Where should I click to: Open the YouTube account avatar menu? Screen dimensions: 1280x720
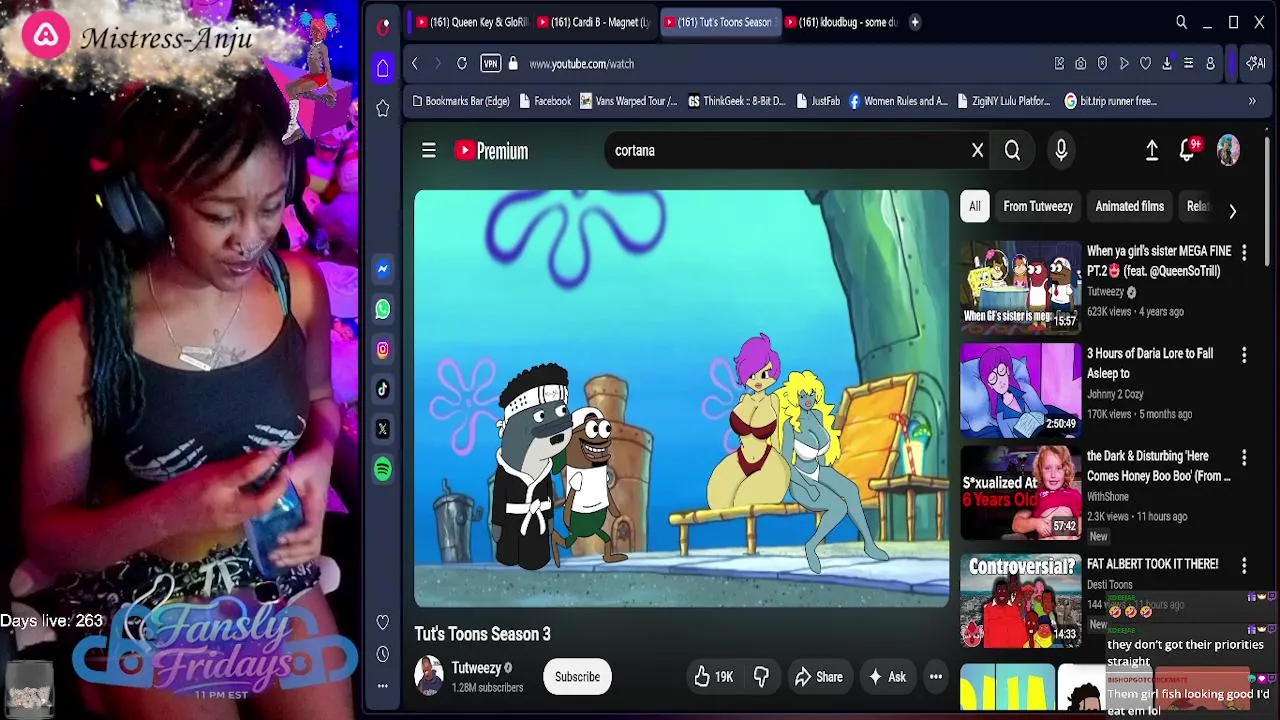pyautogui.click(x=1228, y=151)
